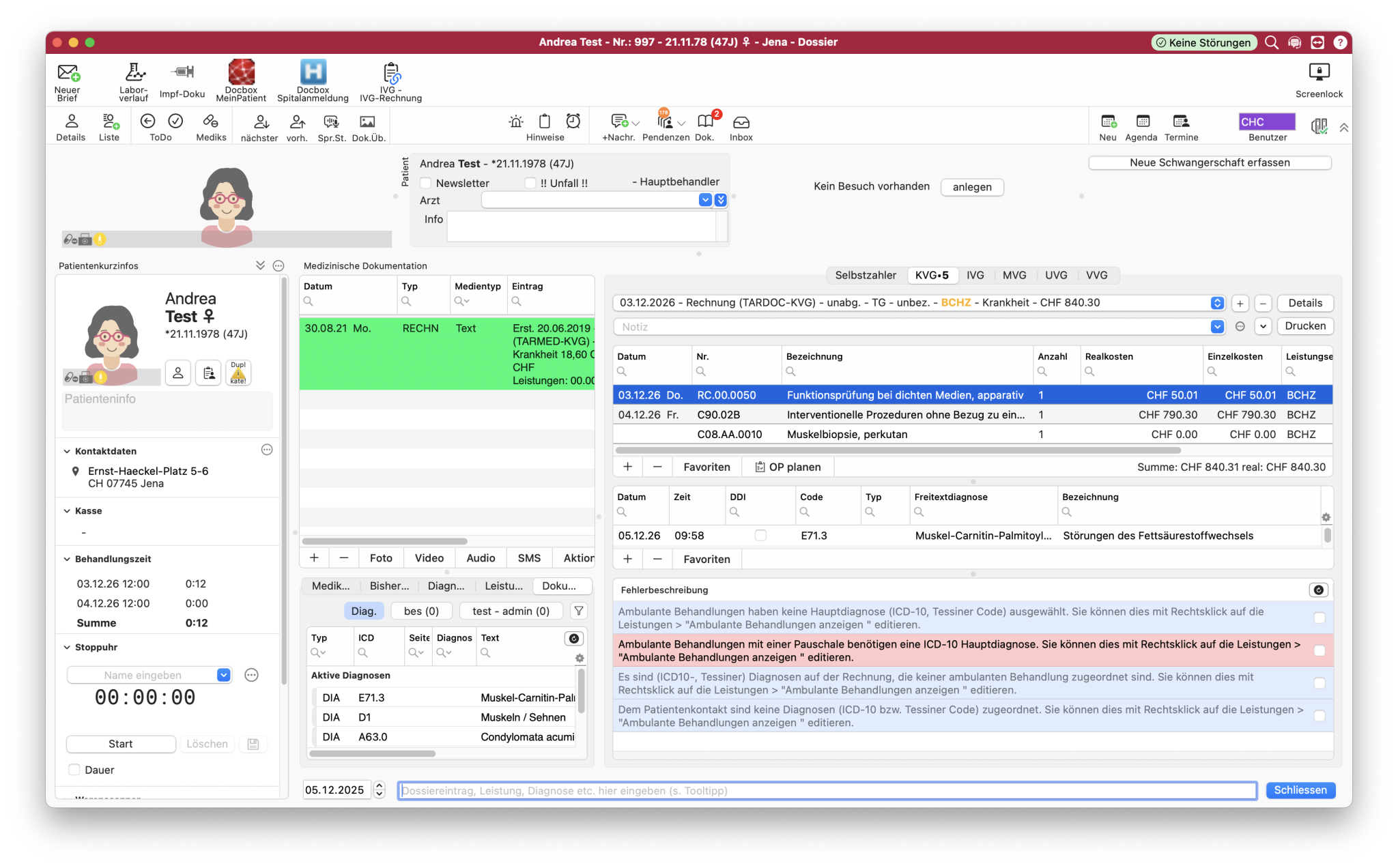
Task: Select the Selbstzahler tab
Action: [x=865, y=275]
